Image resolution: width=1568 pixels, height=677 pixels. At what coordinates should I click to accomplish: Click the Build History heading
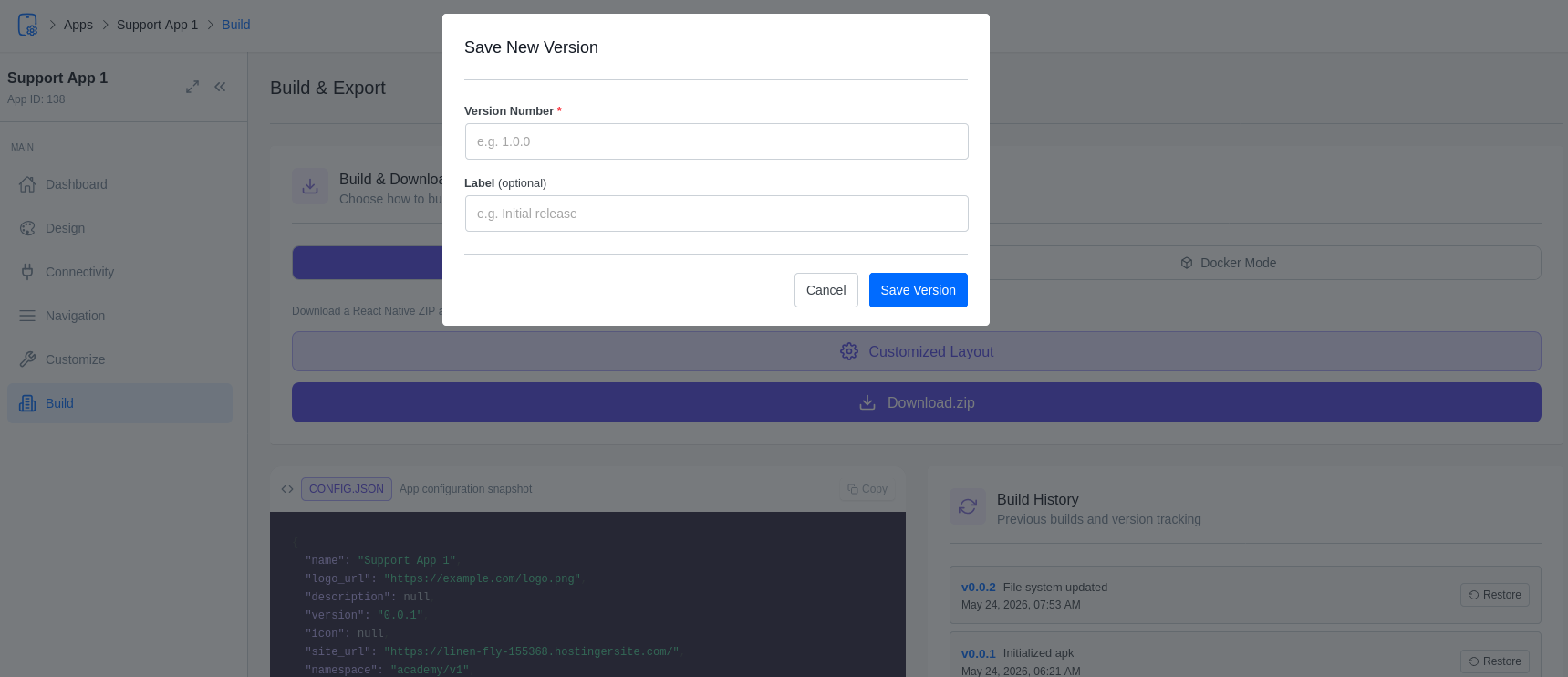click(1038, 499)
